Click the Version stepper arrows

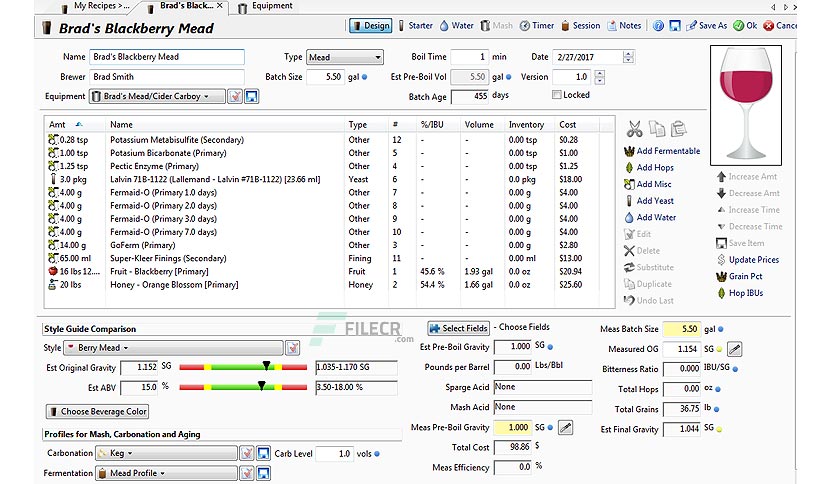point(600,77)
